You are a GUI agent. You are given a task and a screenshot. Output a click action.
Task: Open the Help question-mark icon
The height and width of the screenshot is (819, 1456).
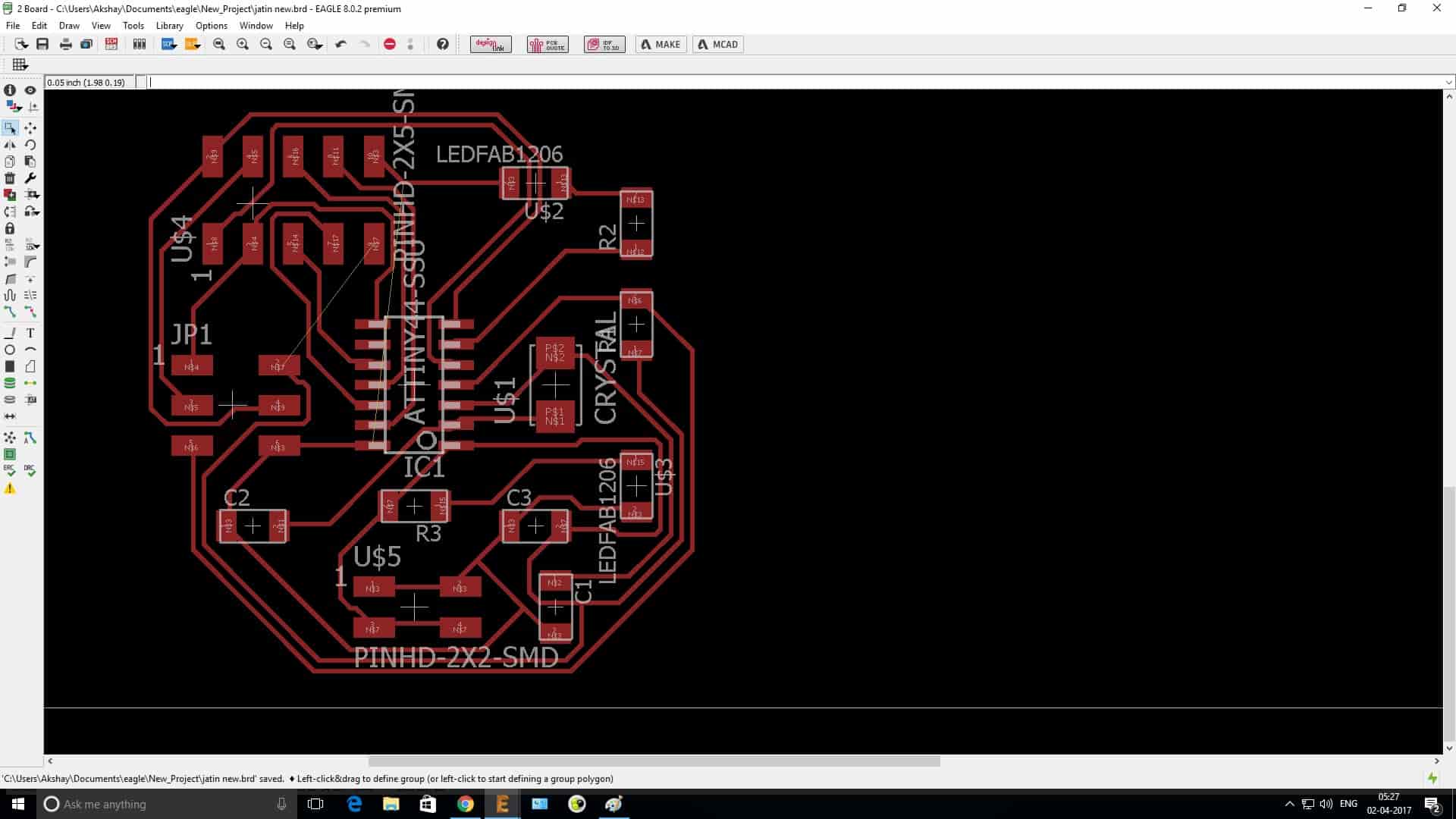[443, 44]
